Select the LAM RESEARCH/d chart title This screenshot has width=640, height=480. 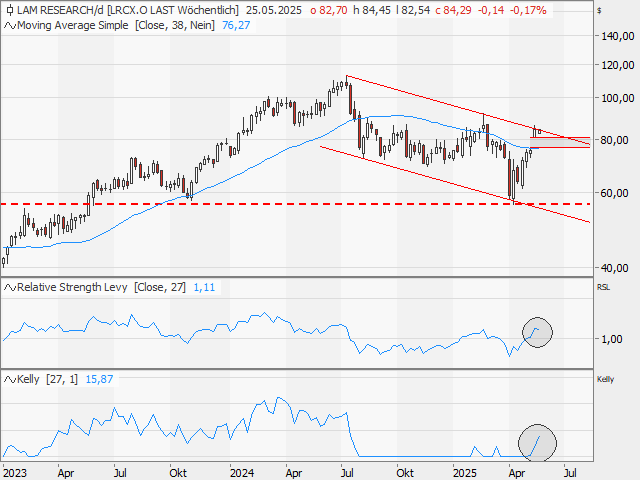(x=60, y=10)
